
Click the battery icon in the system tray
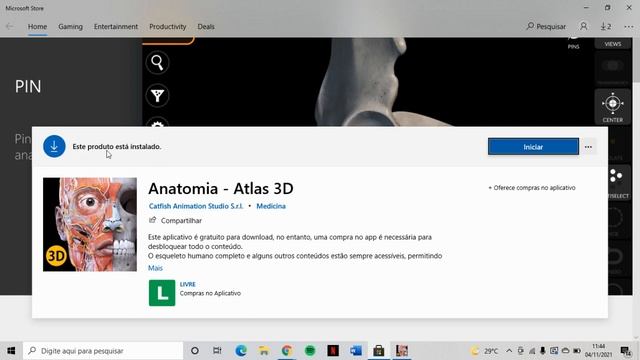click(577, 351)
